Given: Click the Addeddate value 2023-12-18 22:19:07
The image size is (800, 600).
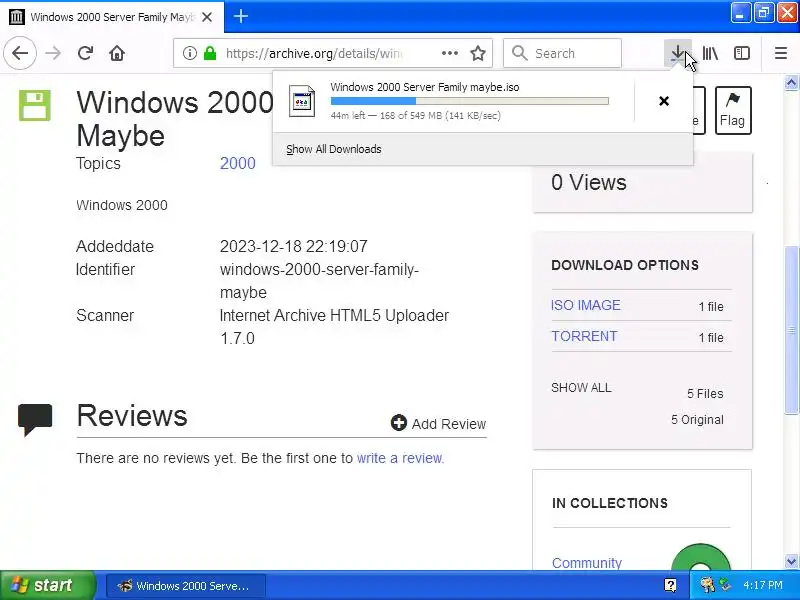Looking at the screenshot, I should tap(293, 246).
